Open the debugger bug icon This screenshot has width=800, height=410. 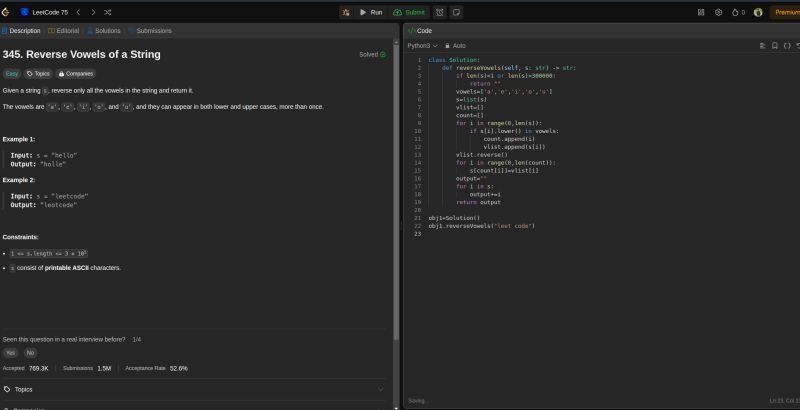[346, 12]
